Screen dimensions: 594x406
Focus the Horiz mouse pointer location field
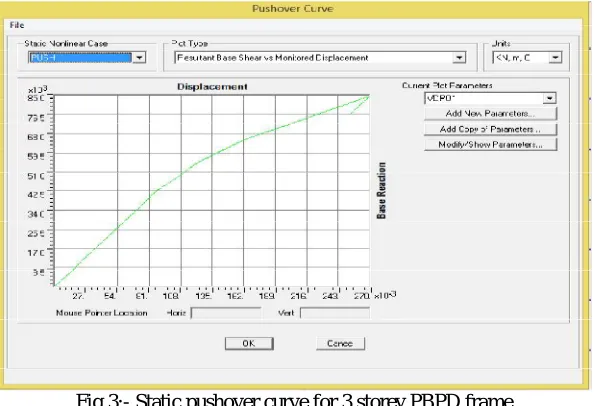click(x=226, y=313)
